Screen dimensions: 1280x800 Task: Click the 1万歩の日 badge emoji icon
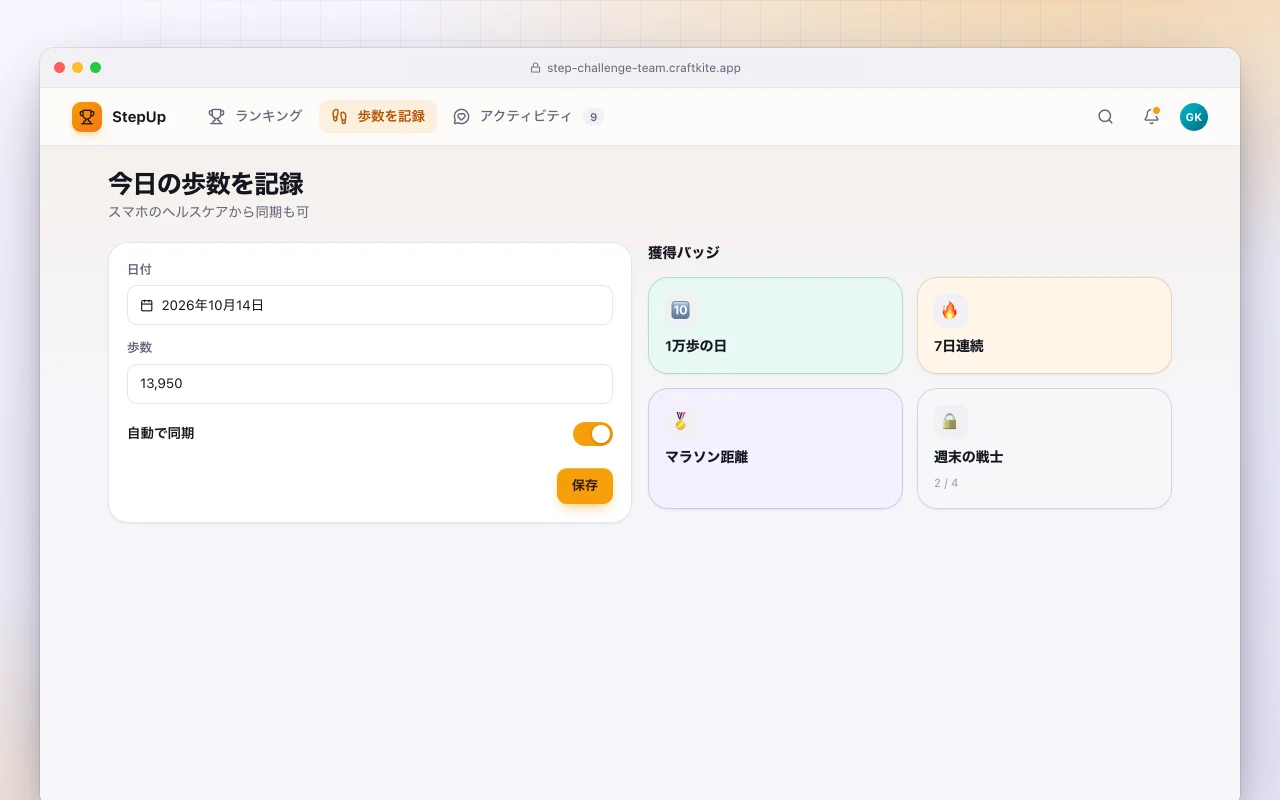click(680, 310)
